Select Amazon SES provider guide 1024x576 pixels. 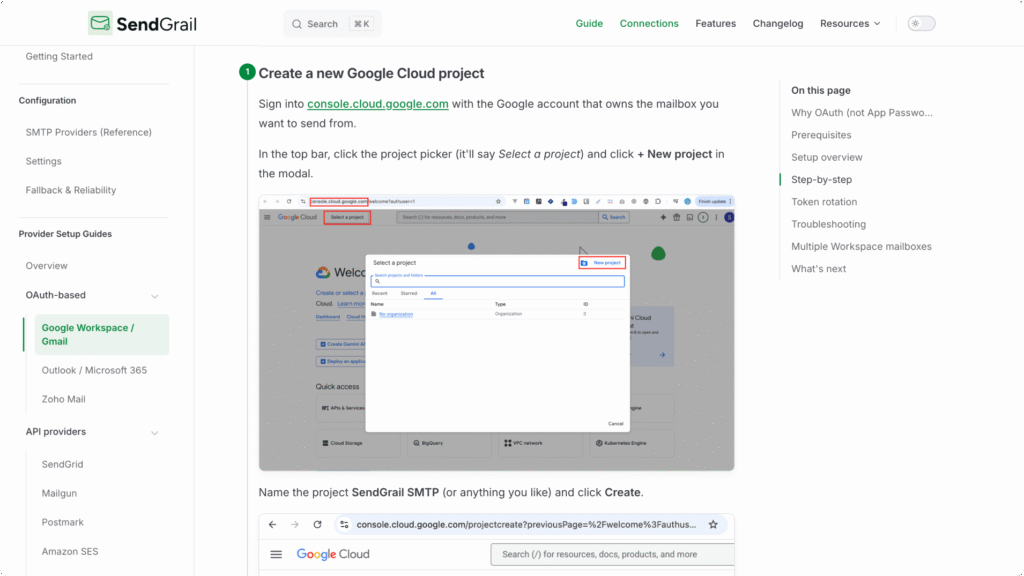70,551
